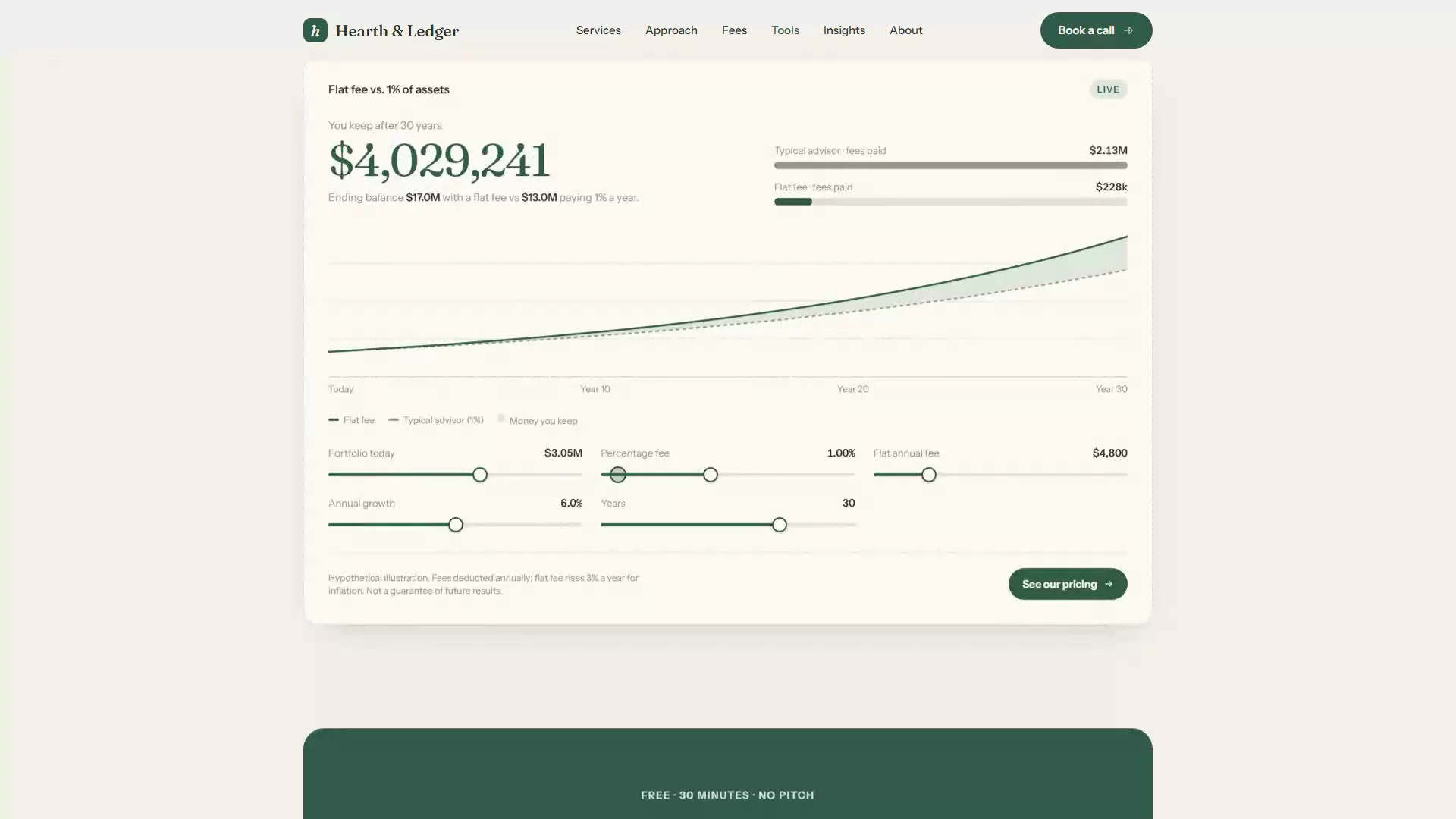
Task: Click the LIVE badge
Action: tap(1108, 89)
